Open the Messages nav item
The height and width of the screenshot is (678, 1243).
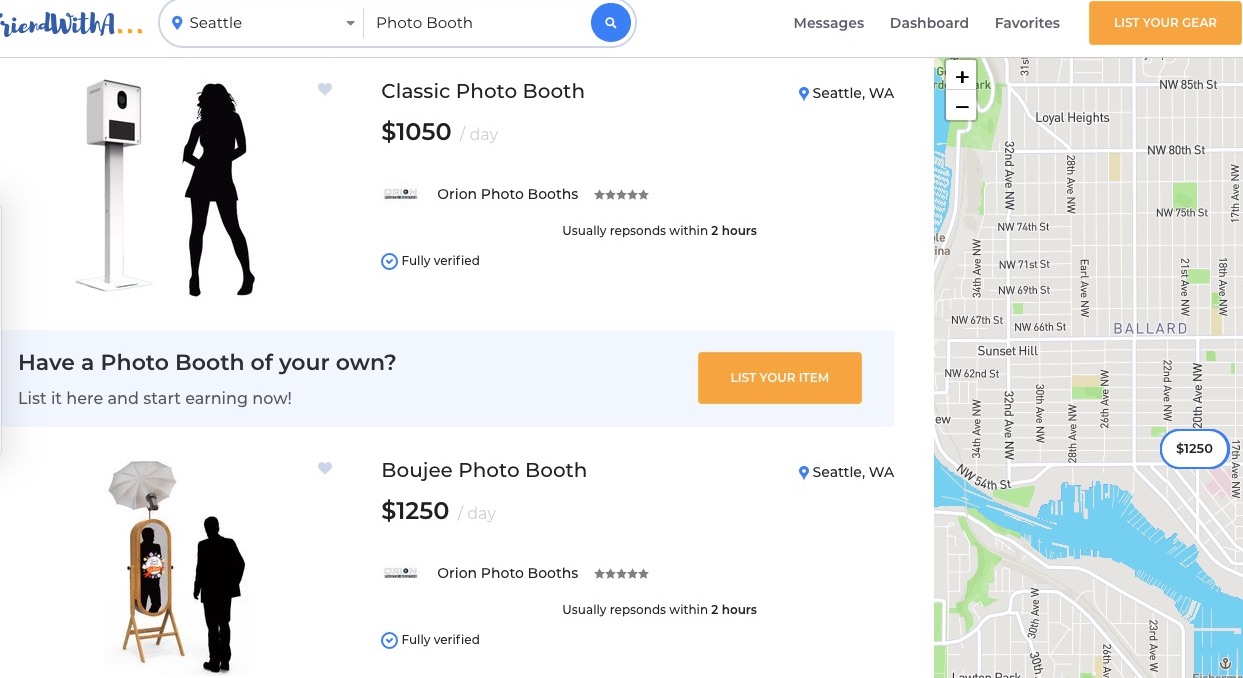tap(828, 23)
